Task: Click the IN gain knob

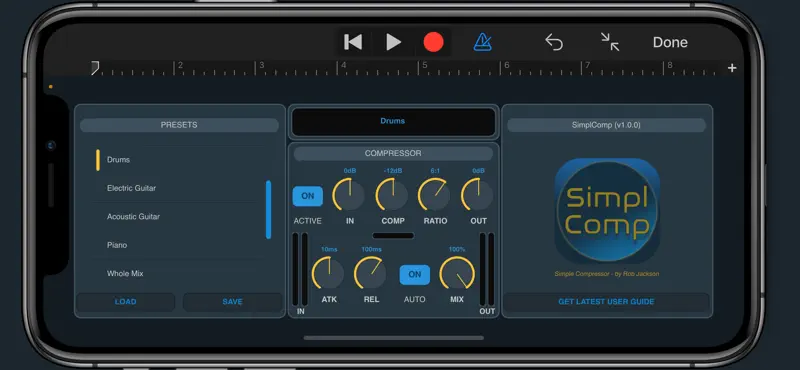Action: (x=349, y=194)
